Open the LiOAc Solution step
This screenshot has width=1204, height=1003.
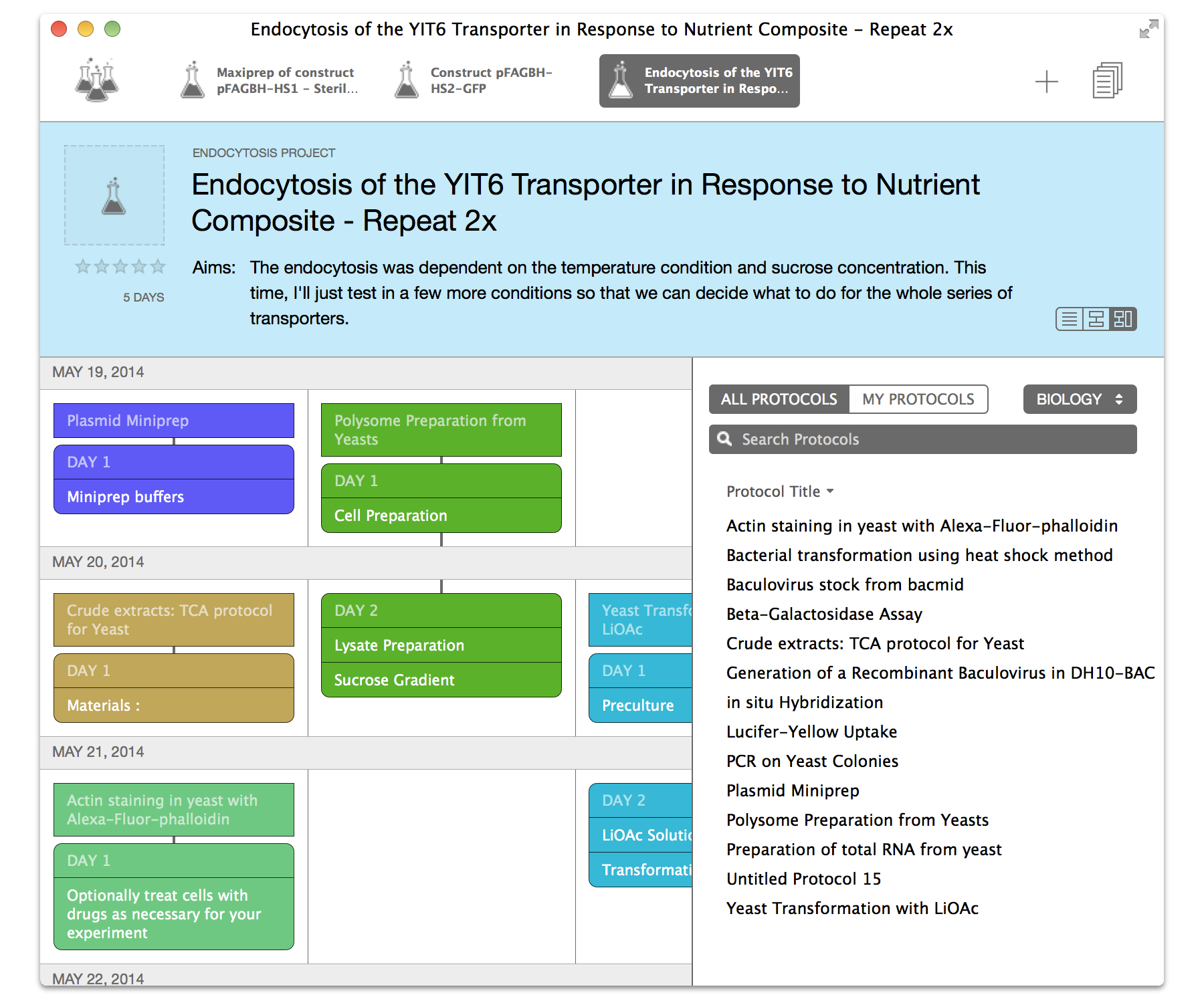(x=640, y=835)
